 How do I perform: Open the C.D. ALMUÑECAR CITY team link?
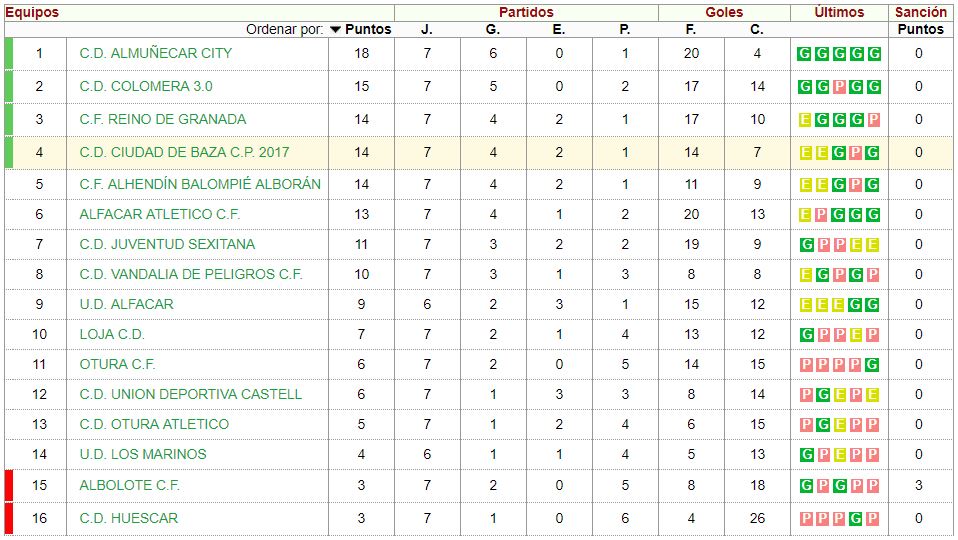[156, 53]
